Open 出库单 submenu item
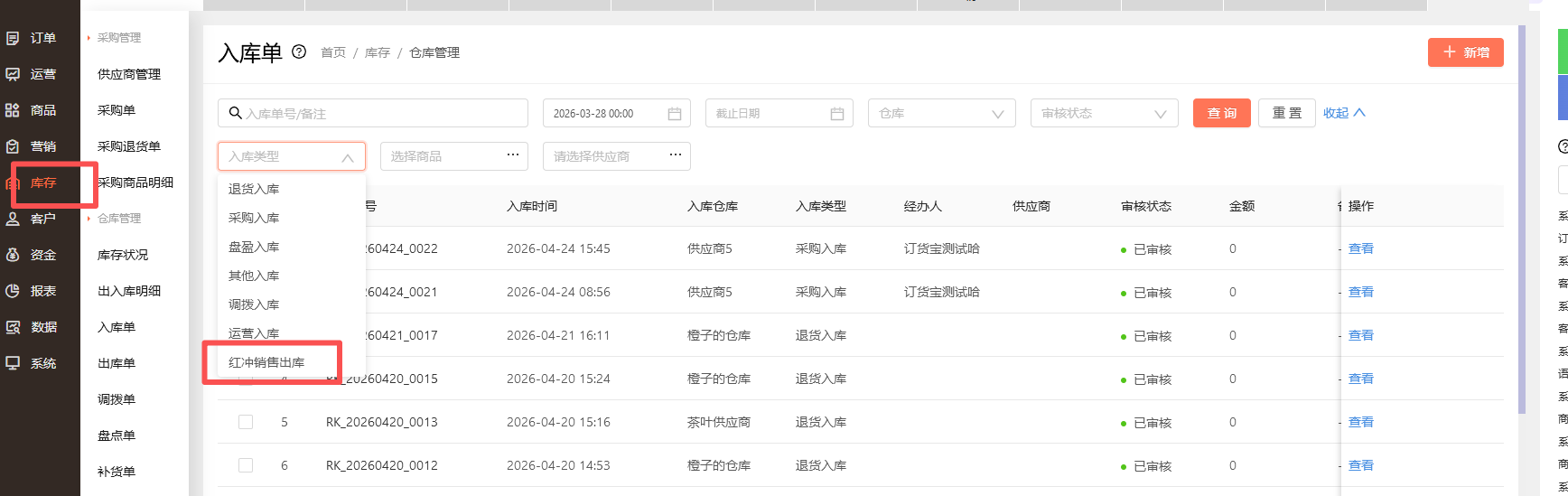 pos(117,363)
